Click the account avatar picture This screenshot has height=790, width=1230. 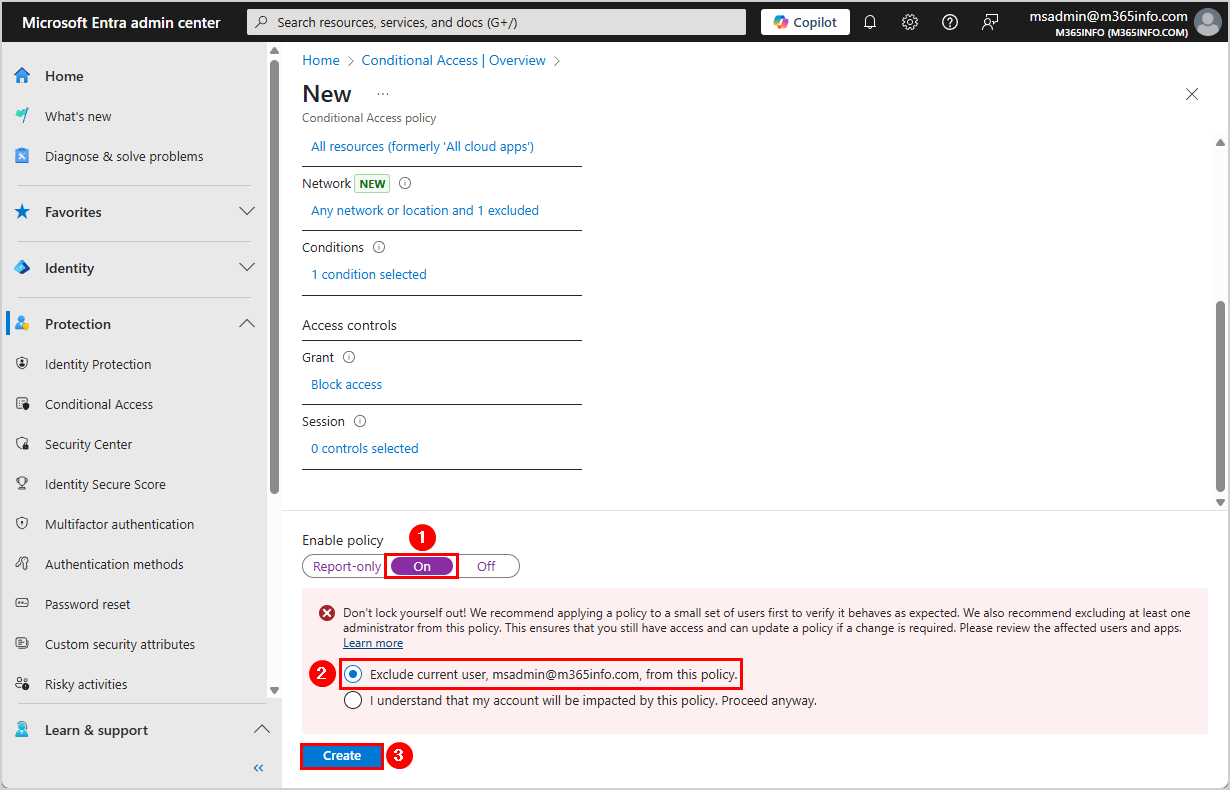(1208, 22)
